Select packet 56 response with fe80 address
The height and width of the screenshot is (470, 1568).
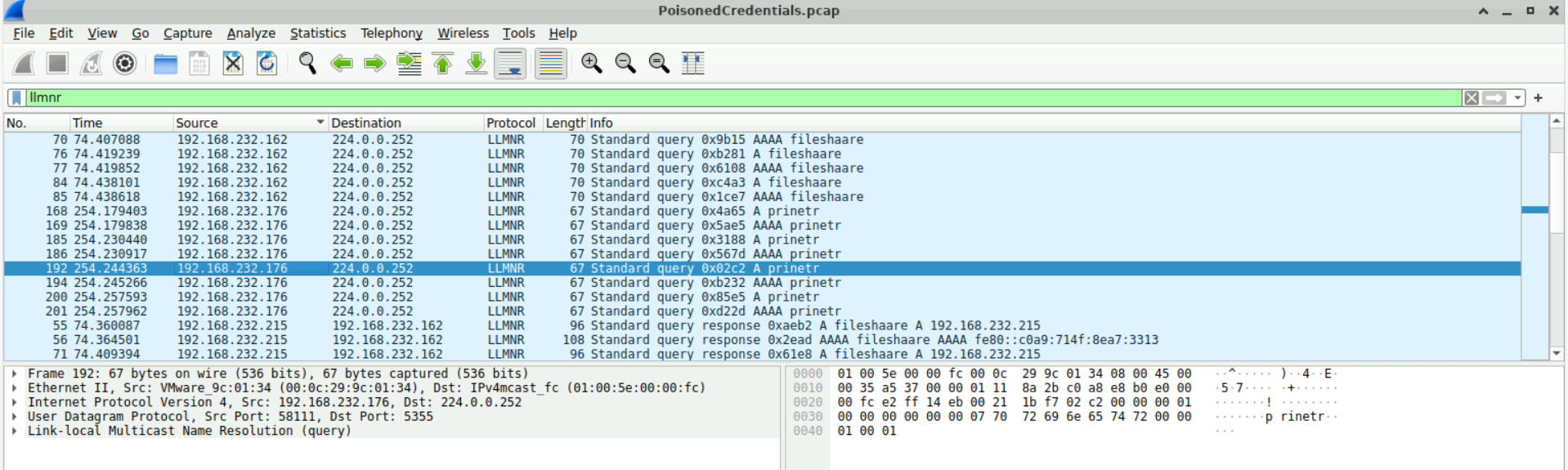tap(762, 340)
